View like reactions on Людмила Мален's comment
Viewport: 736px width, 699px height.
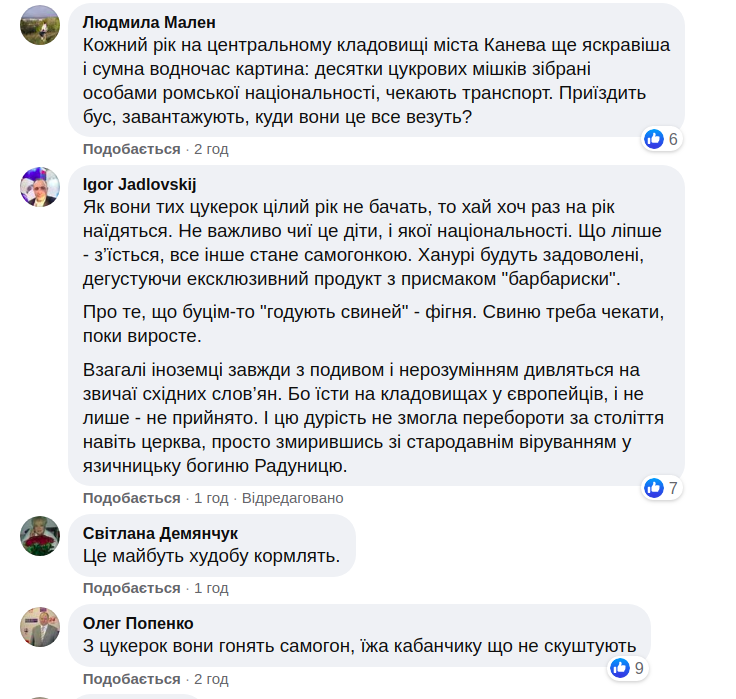(x=661, y=139)
